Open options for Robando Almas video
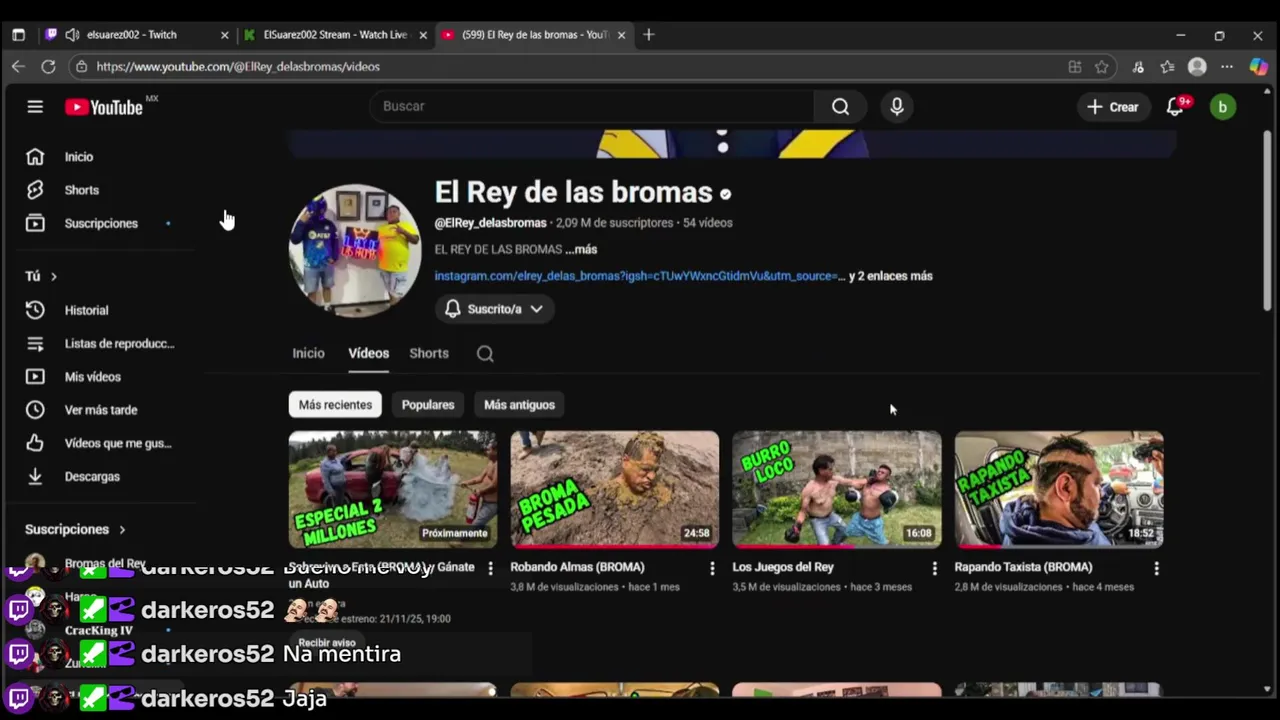The image size is (1280, 720). click(712, 568)
